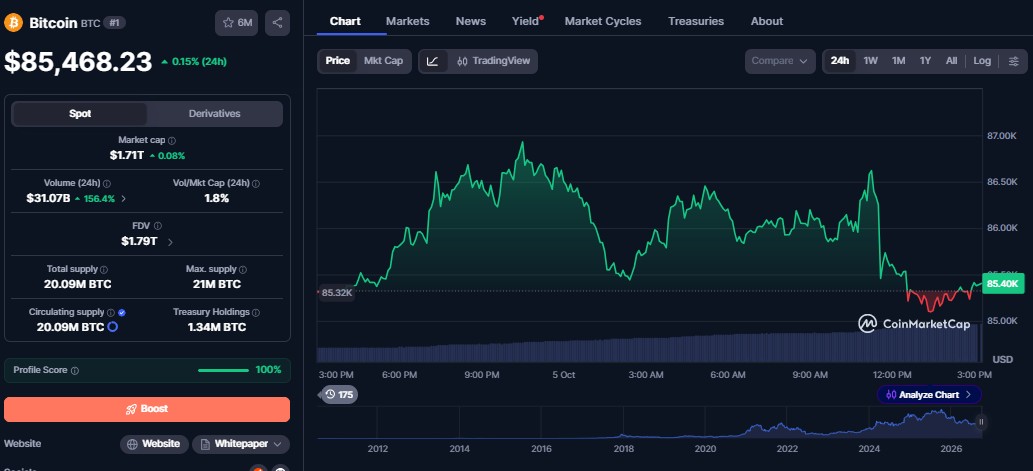
Task: Open the News tab
Action: coord(471,21)
